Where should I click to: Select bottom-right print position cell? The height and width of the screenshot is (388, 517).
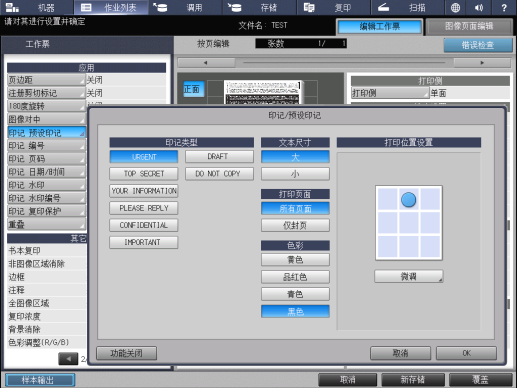430,246
